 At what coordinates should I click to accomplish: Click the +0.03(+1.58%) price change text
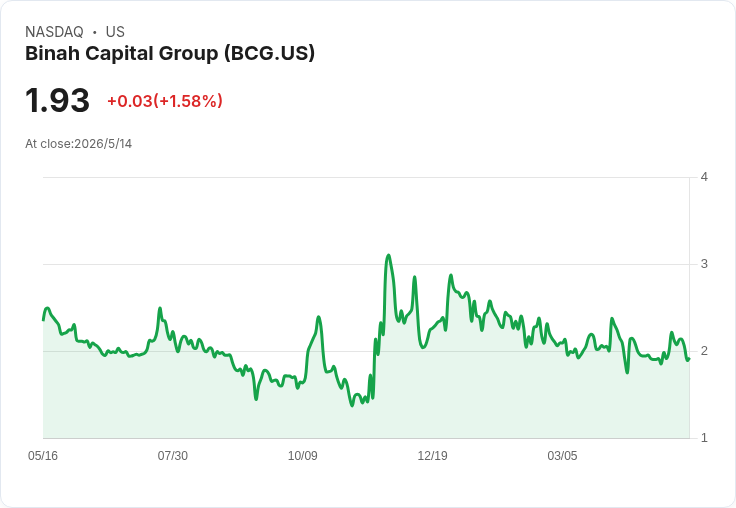tap(165, 101)
